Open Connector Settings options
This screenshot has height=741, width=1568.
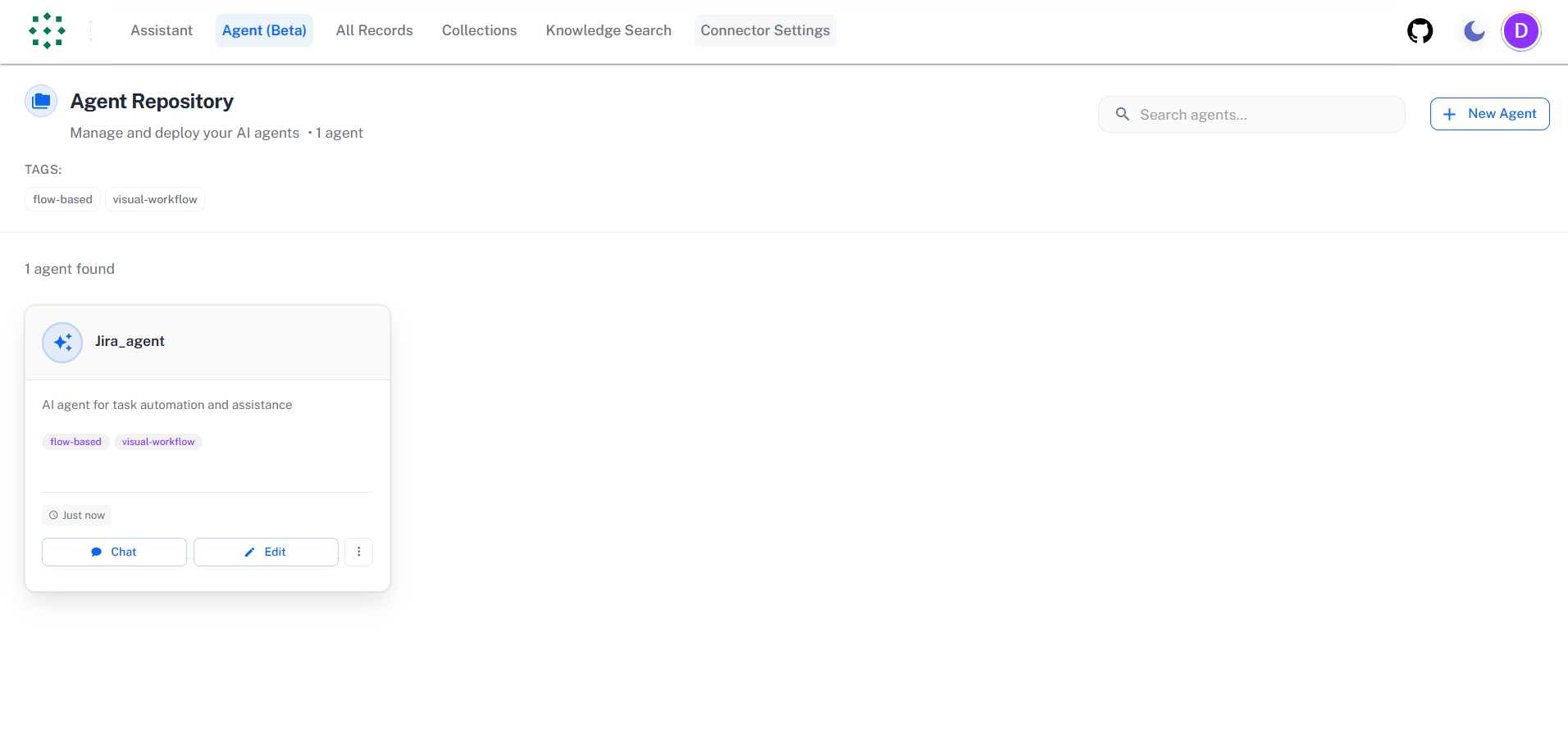(x=764, y=30)
